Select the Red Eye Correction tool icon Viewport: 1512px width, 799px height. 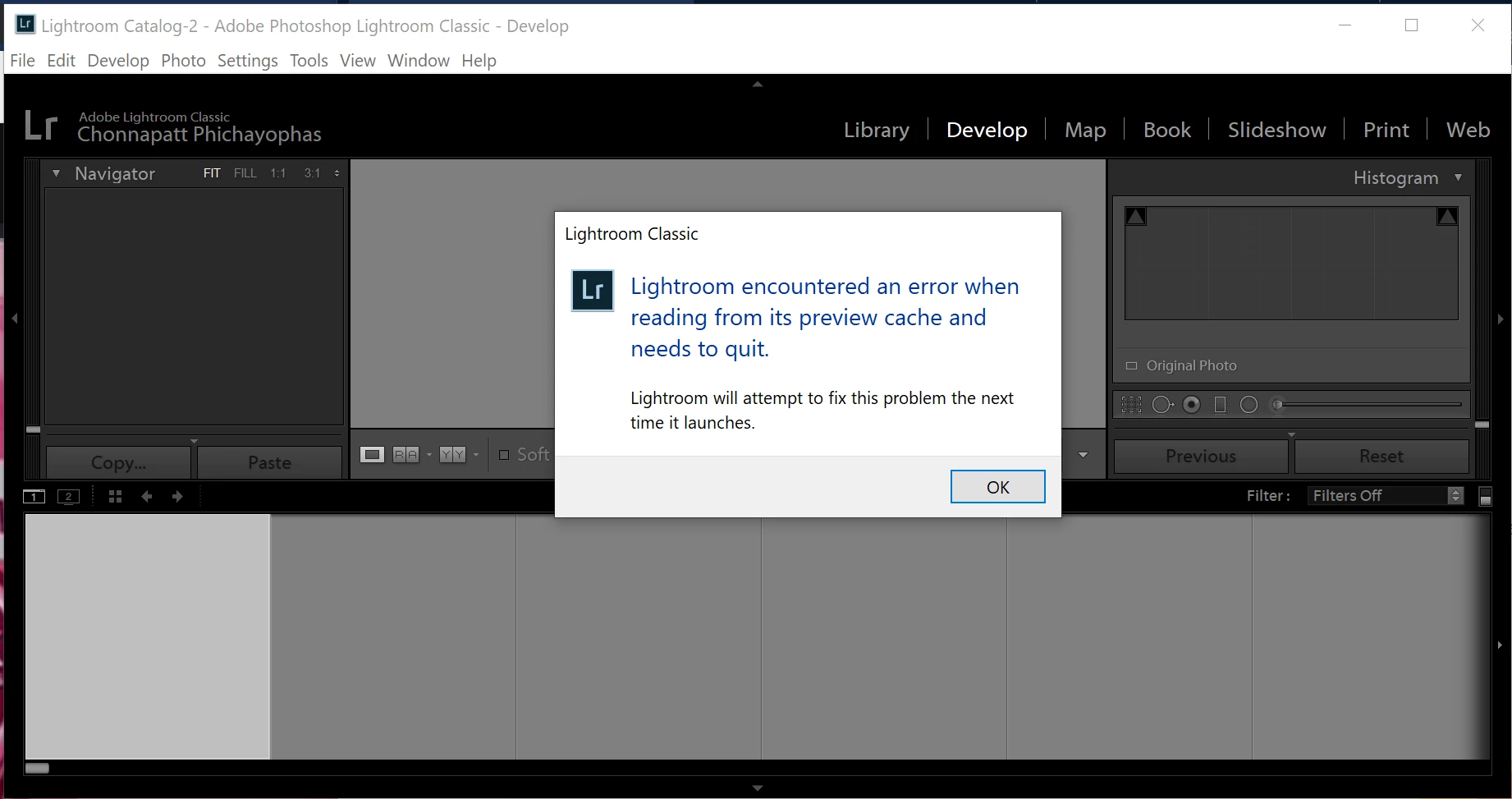point(1192,404)
